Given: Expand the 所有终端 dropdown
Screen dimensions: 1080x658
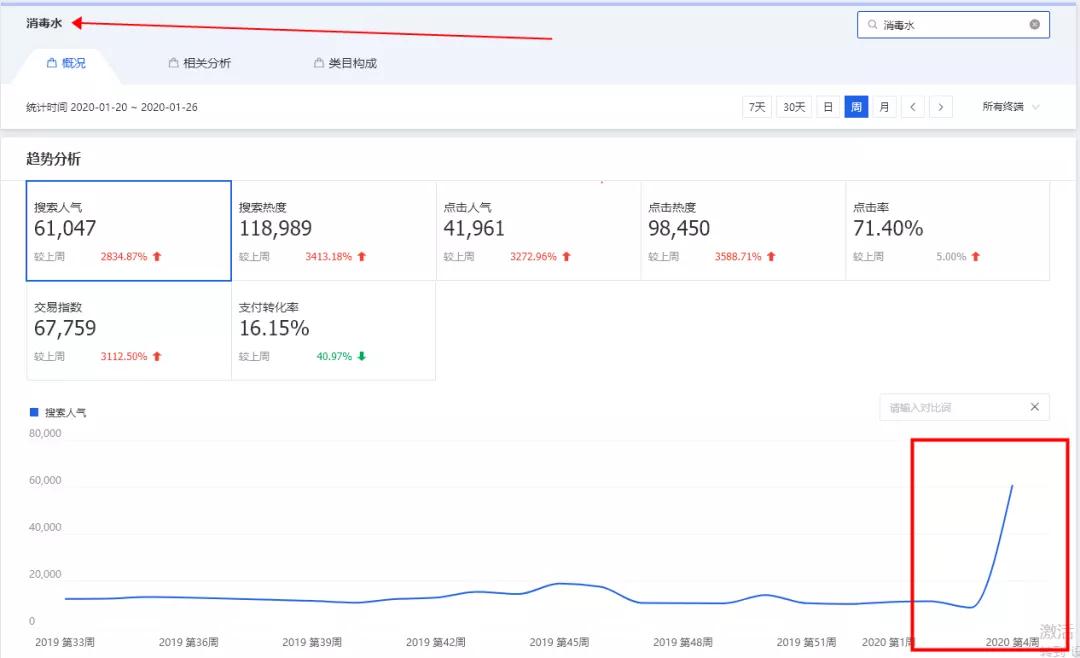Looking at the screenshot, I should pyautogui.click(x=1011, y=107).
